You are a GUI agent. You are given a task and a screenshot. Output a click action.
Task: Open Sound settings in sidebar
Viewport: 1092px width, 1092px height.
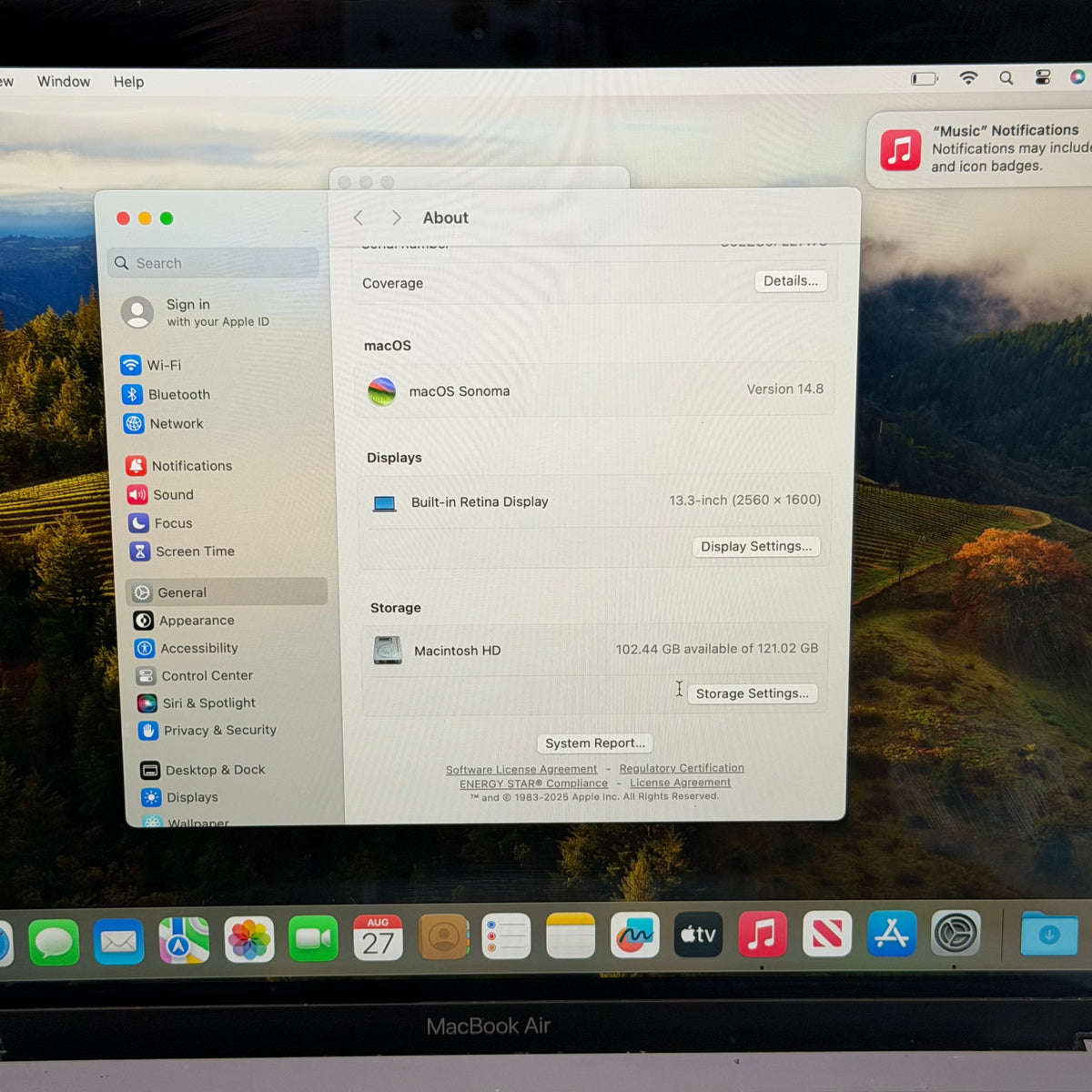161,494
